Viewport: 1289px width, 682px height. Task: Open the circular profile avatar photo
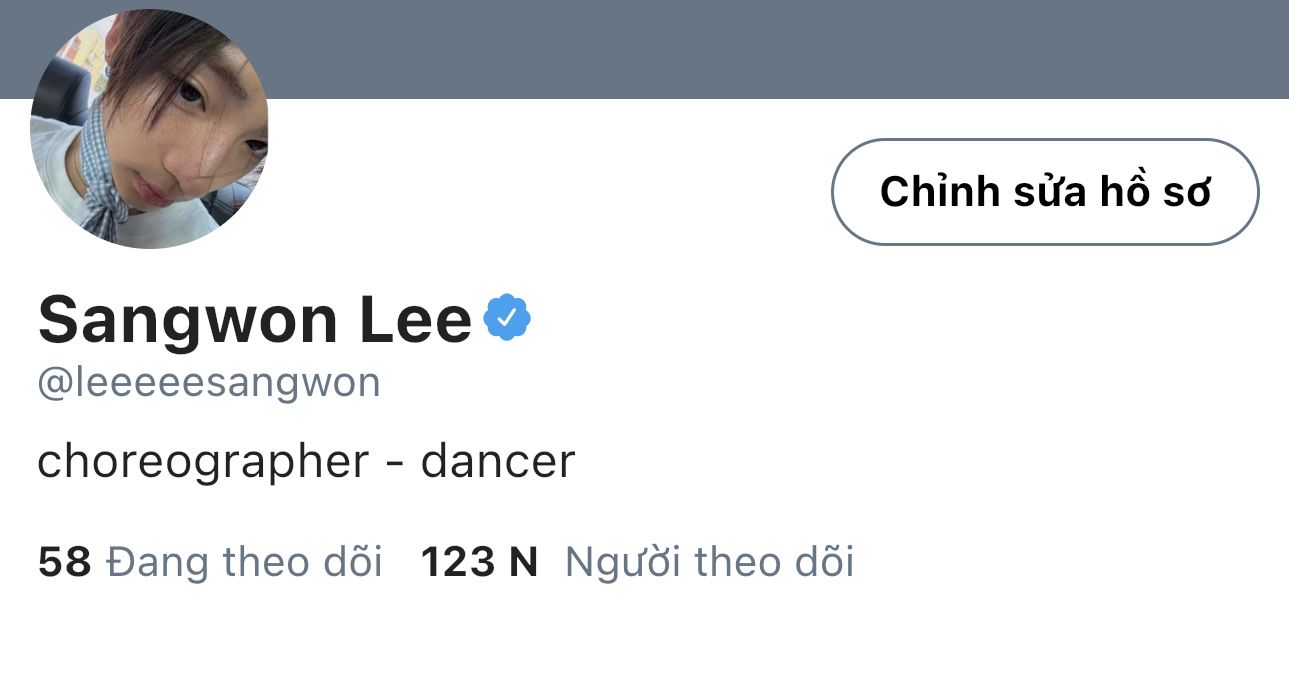coord(149,129)
